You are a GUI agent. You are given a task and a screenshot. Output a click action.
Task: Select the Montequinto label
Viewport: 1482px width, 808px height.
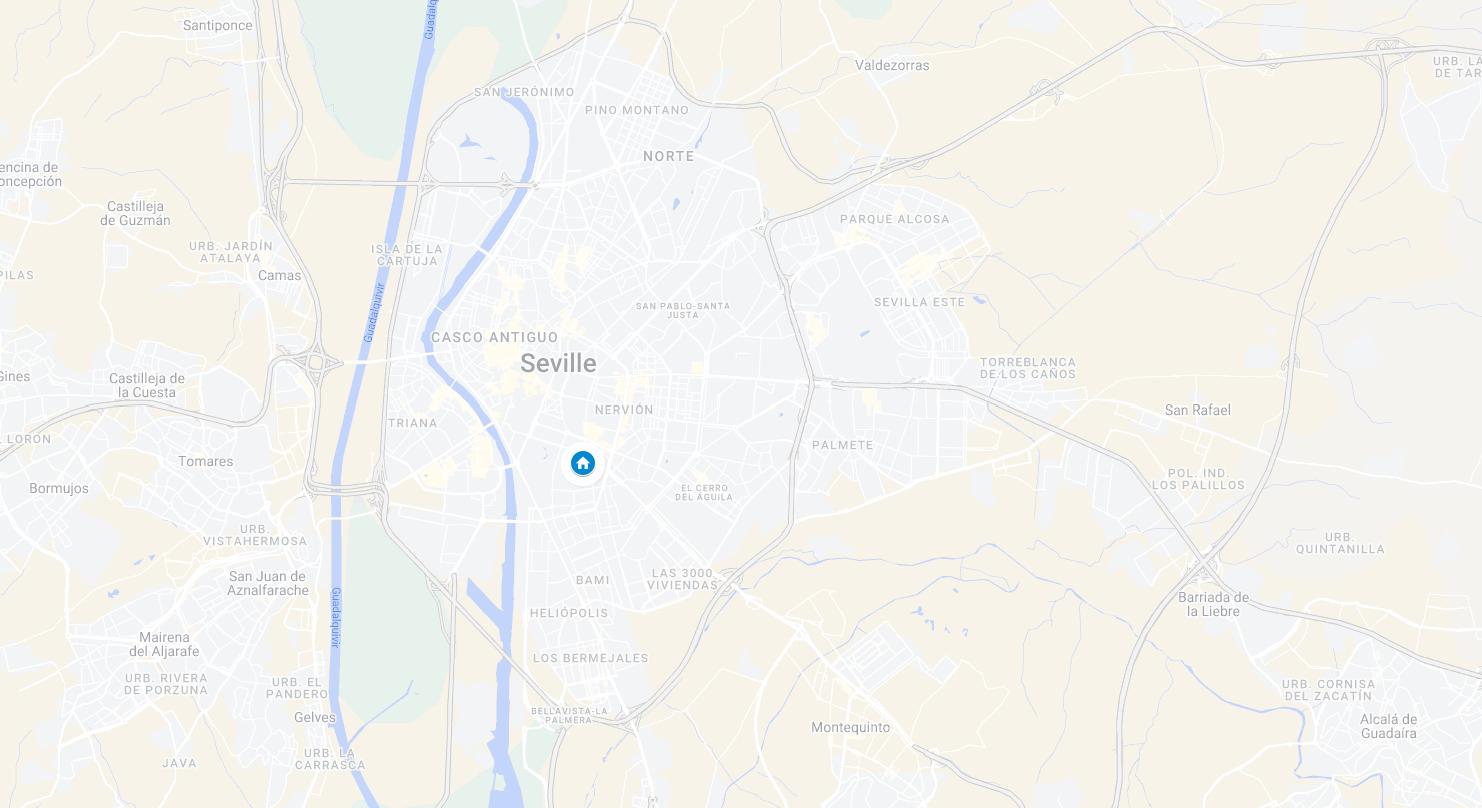point(851,727)
